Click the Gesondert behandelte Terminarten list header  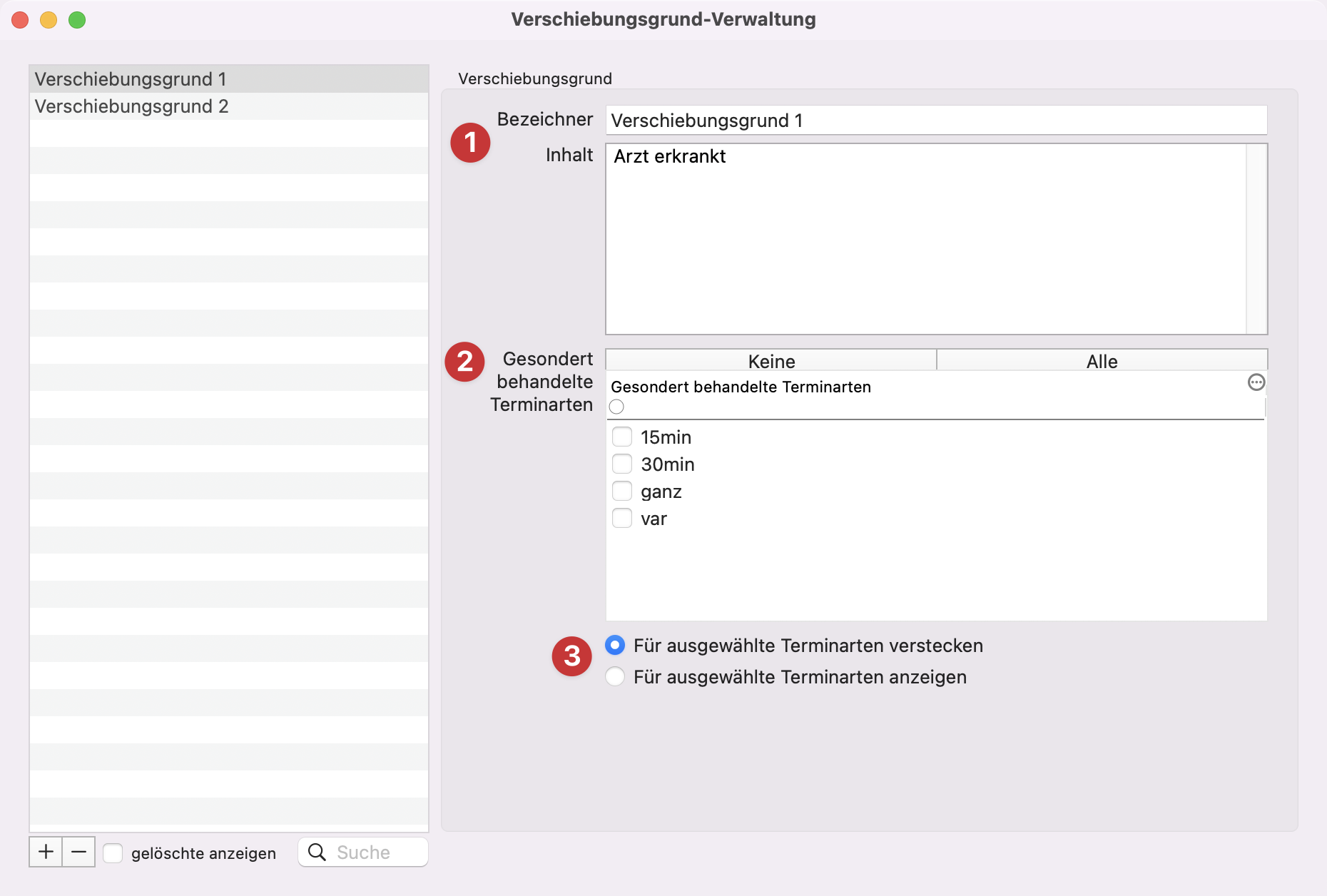click(x=741, y=387)
